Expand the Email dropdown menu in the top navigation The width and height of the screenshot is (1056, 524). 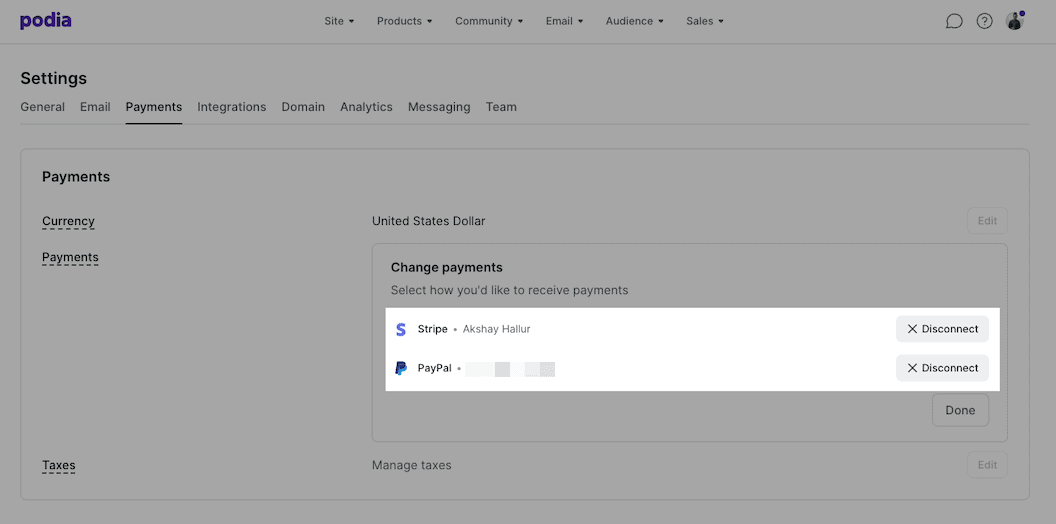point(564,21)
